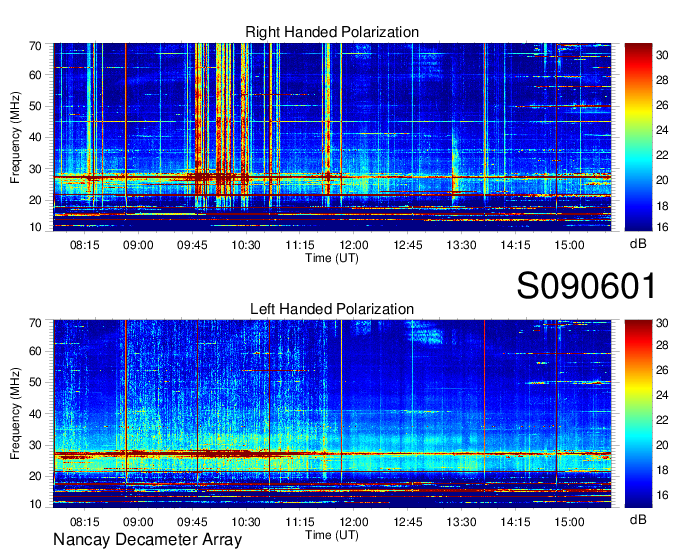Click the 28 dB value on Right Handed colorbar
The height and width of the screenshot is (552, 680).
(x=662, y=80)
